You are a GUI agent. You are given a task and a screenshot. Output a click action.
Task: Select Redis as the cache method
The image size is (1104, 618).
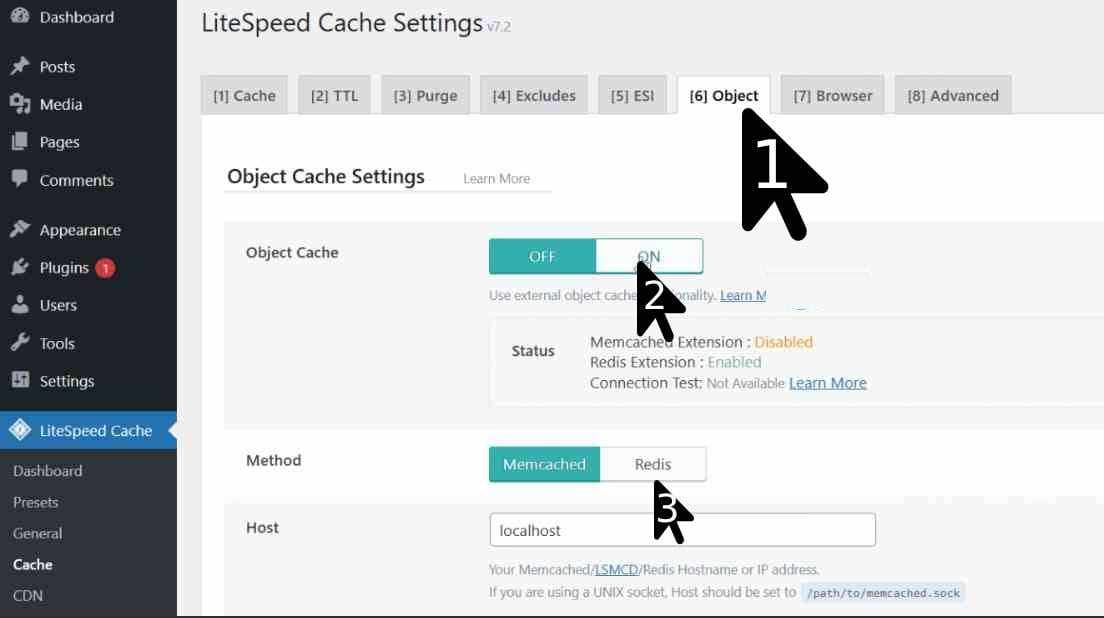coord(653,464)
